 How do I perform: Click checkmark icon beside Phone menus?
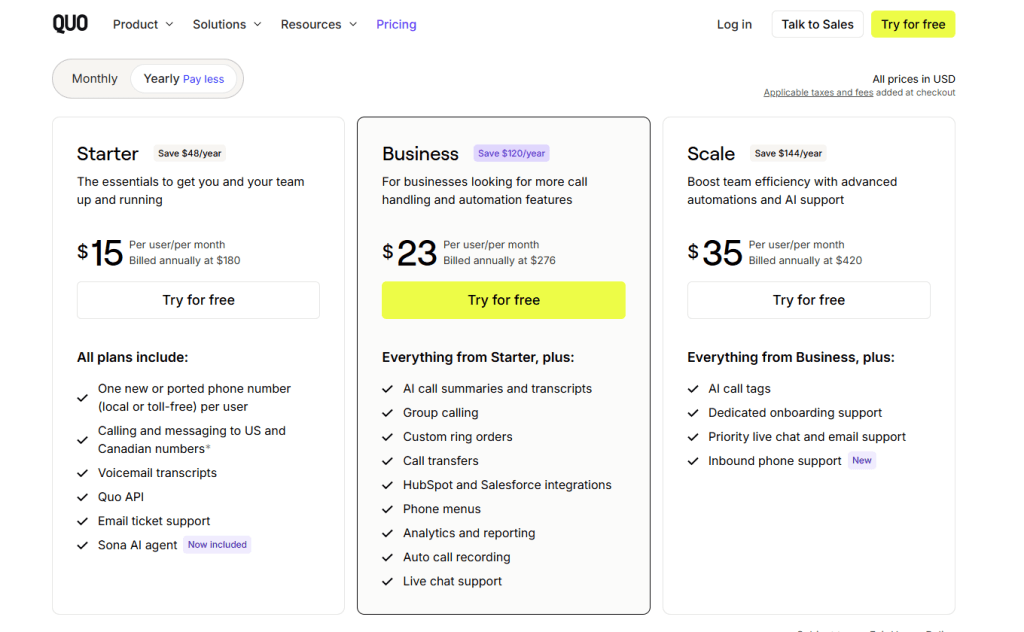pyautogui.click(x=388, y=509)
